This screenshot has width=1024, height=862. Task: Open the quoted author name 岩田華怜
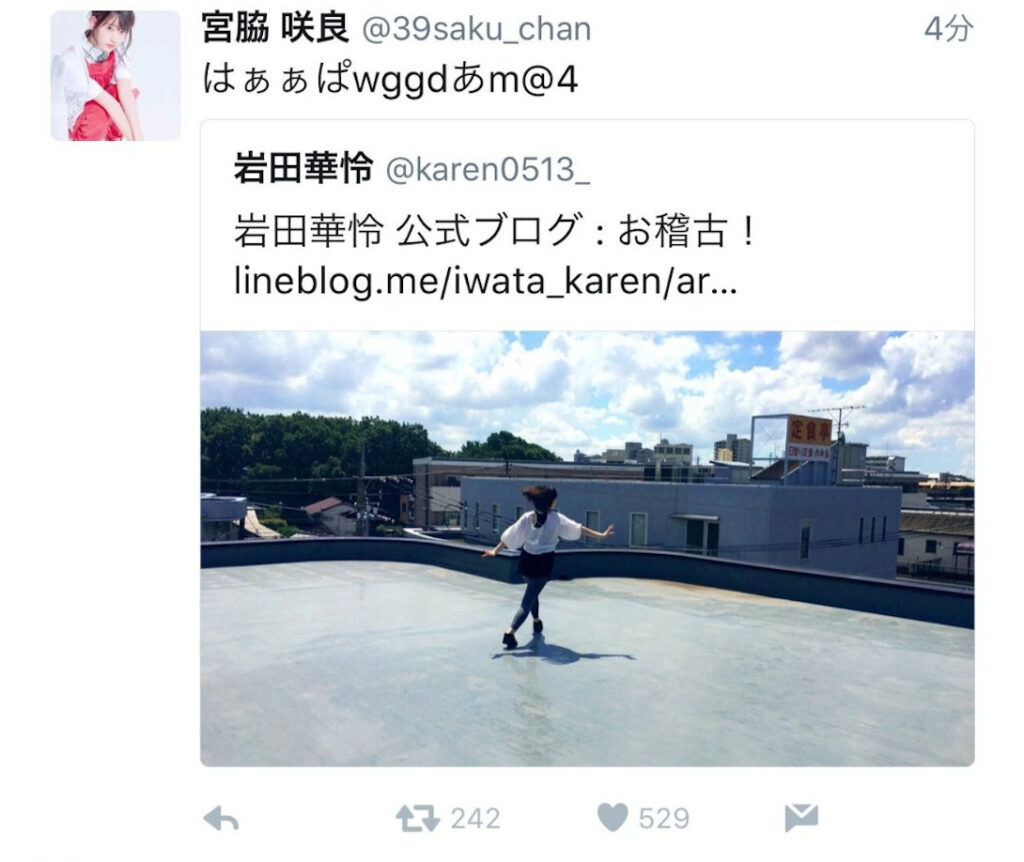[x=304, y=168]
